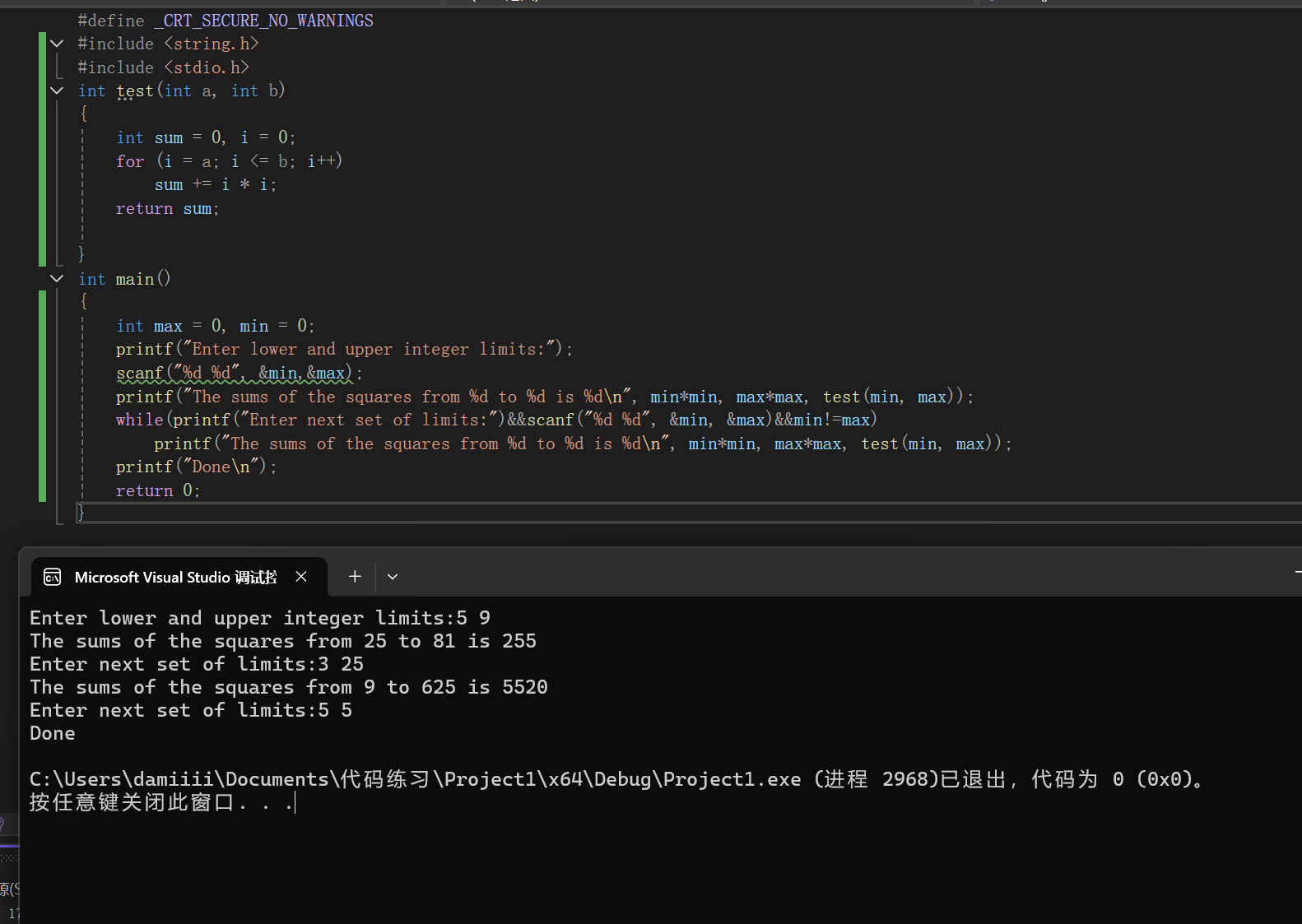Collapse the test function fold arrow
Viewport: 1302px width, 924px height.
(57, 91)
